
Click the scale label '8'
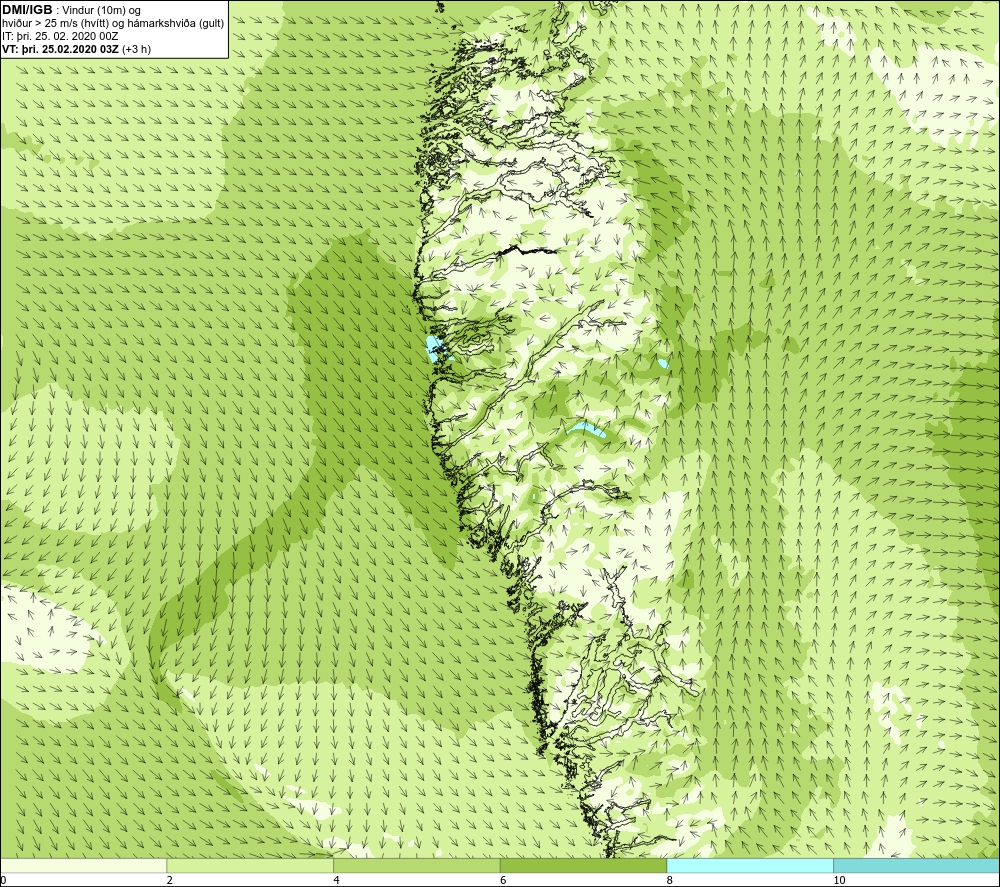click(669, 880)
